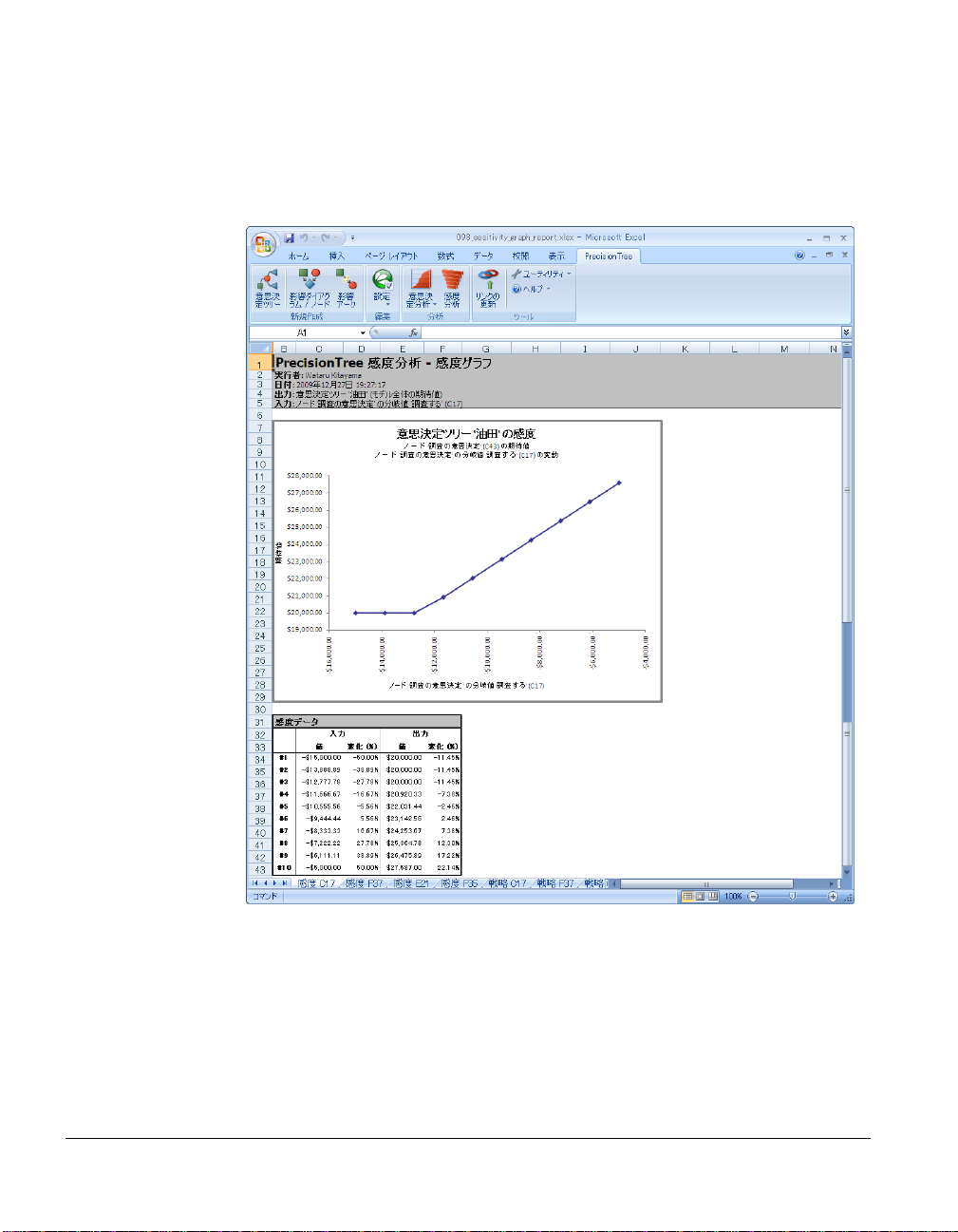Click into the formula bar
The height and width of the screenshot is (1232, 958).
(x=630, y=333)
